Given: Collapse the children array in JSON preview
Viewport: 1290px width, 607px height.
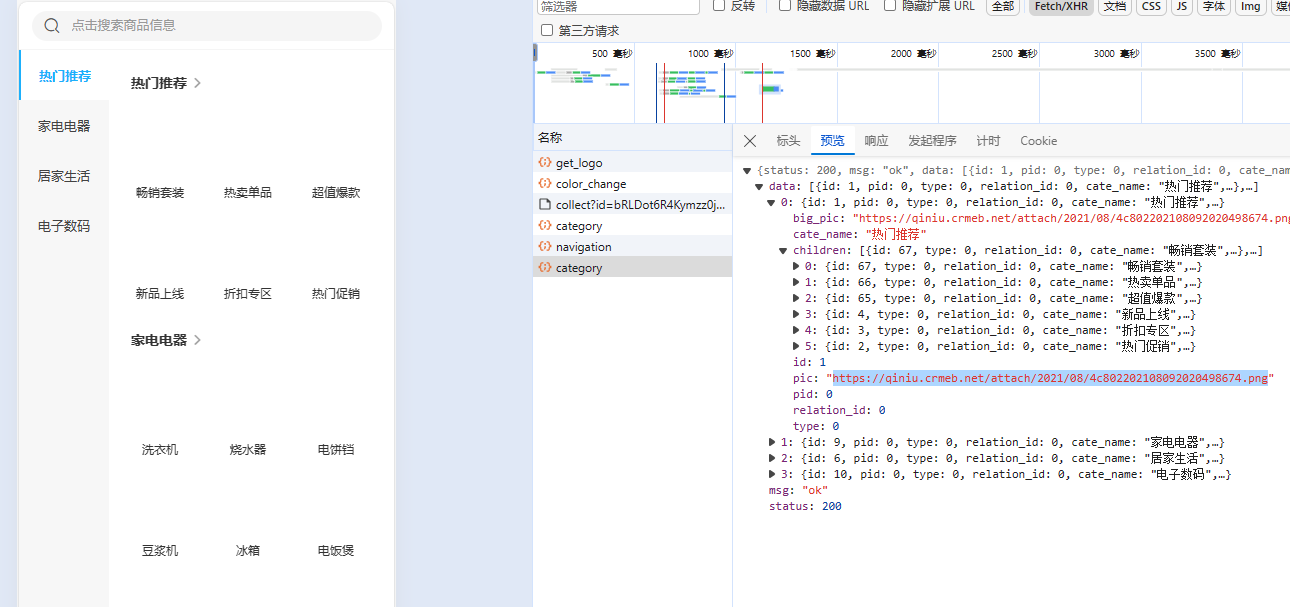Looking at the screenshot, I should [x=784, y=250].
